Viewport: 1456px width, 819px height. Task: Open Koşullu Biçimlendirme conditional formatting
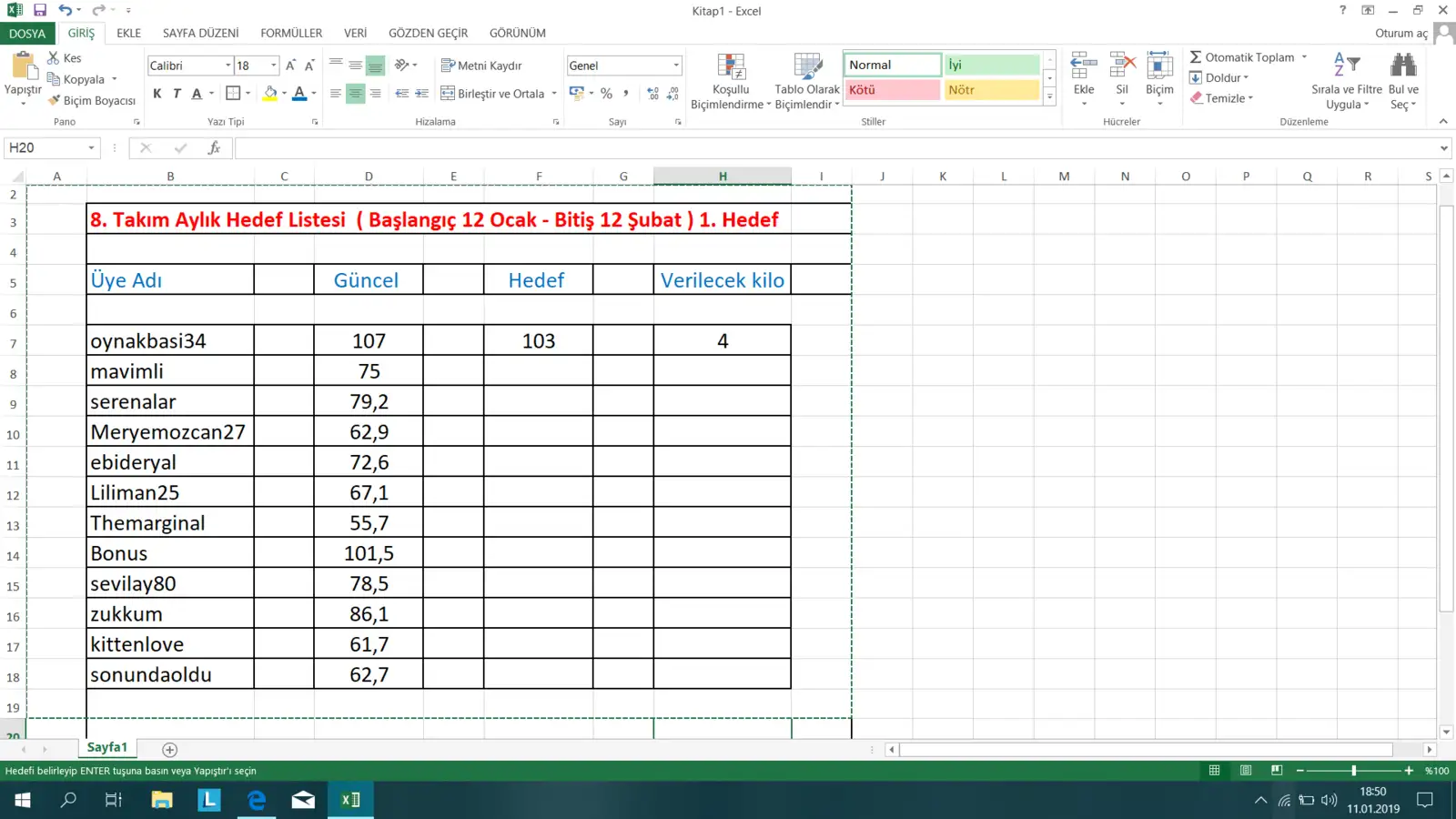[x=731, y=67]
